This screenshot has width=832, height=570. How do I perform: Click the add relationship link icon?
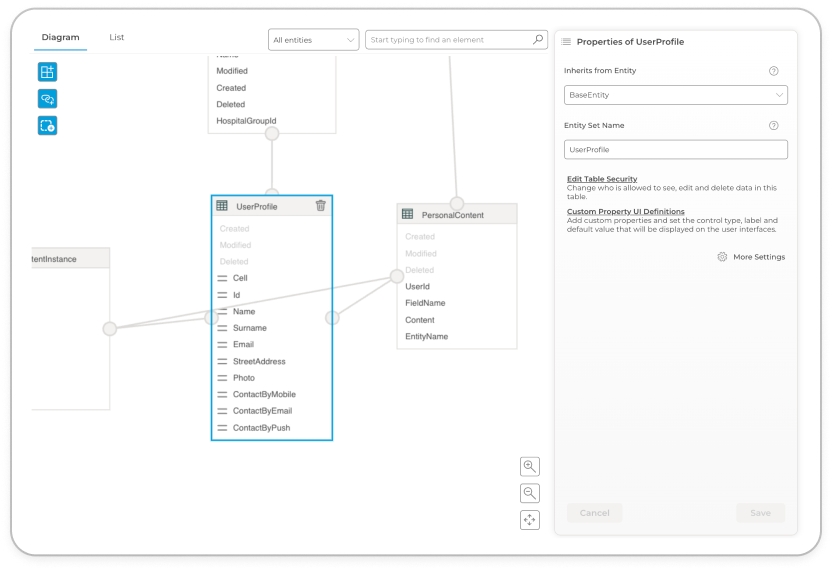(47, 99)
